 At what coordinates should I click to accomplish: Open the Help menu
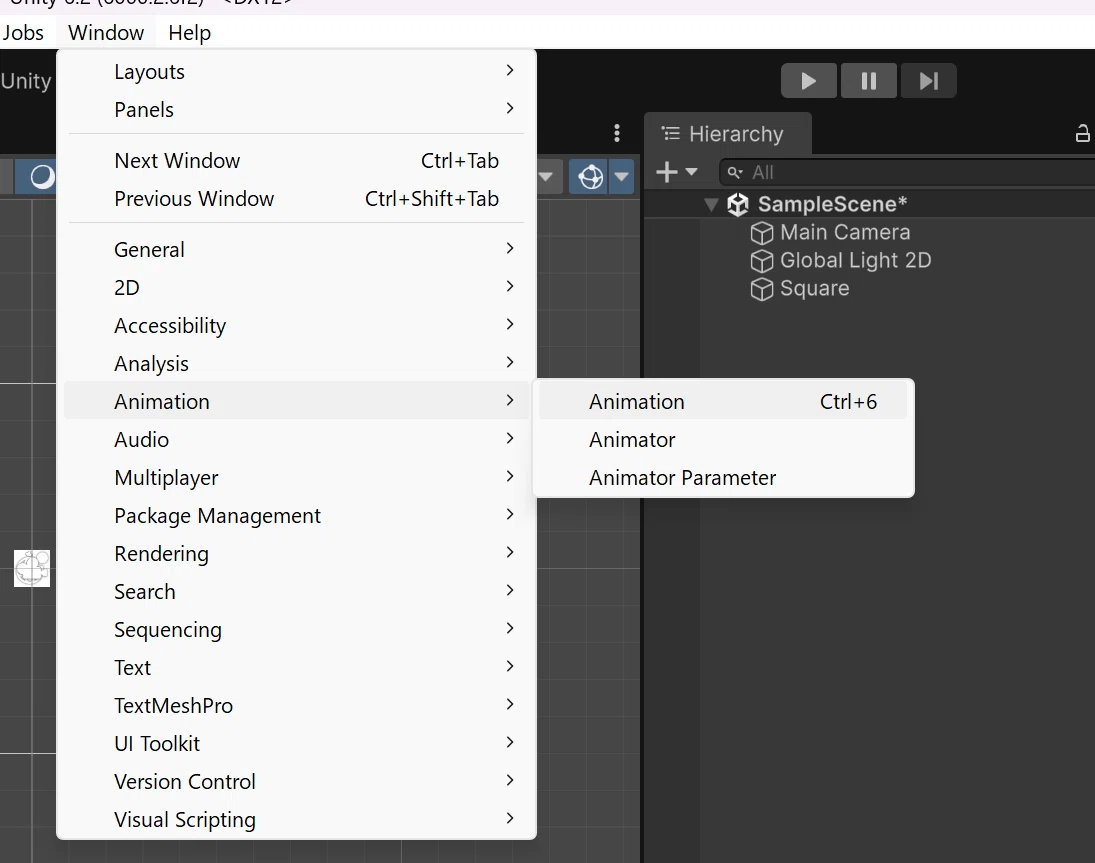(189, 33)
